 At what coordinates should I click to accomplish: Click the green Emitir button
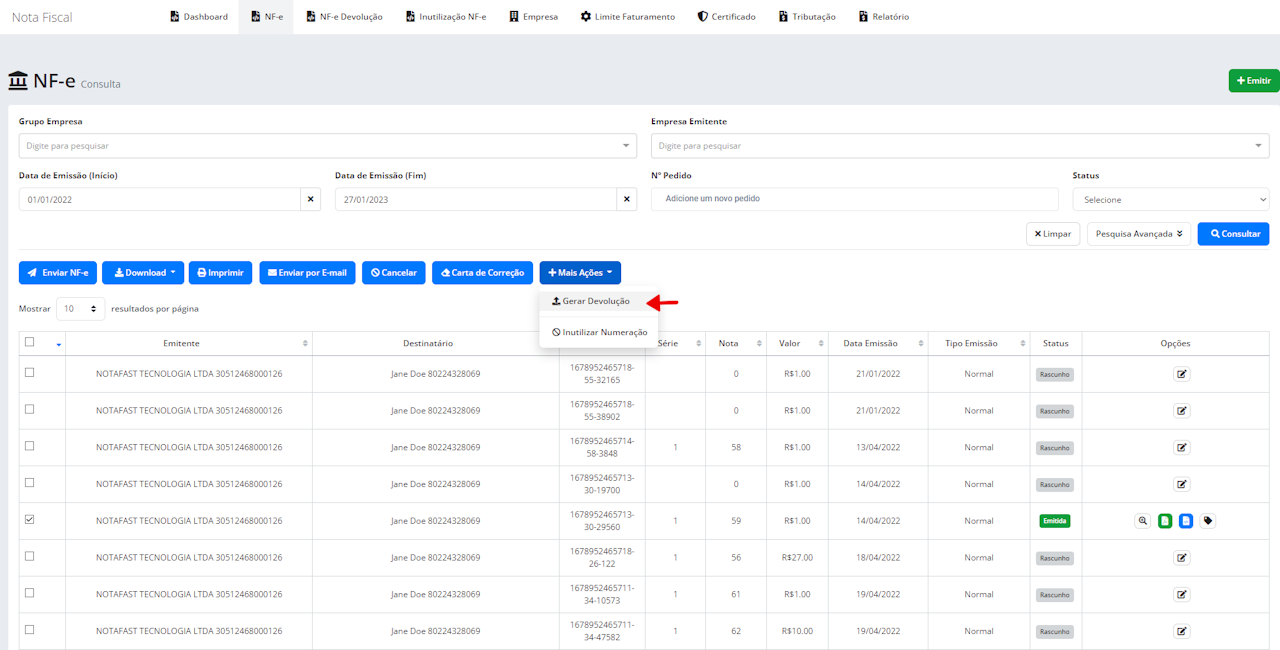[1253, 79]
